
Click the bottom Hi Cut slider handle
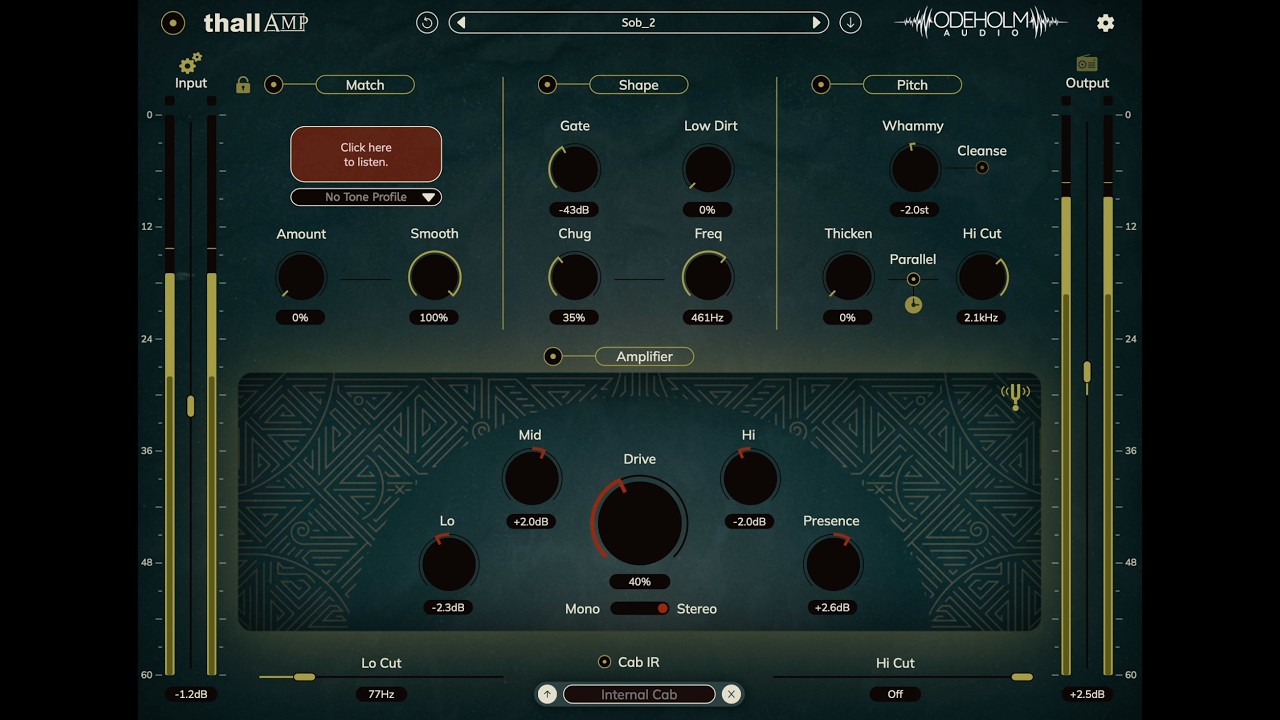pyautogui.click(x=1022, y=677)
